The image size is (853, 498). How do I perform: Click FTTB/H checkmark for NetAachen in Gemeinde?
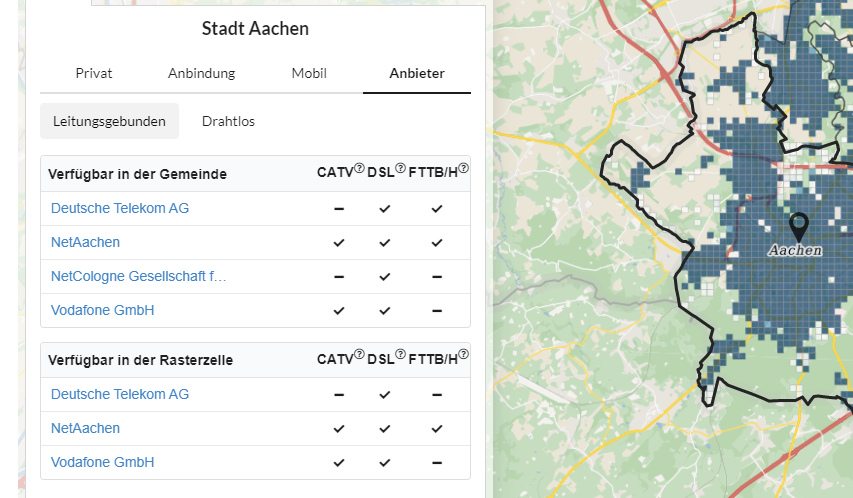pos(437,243)
